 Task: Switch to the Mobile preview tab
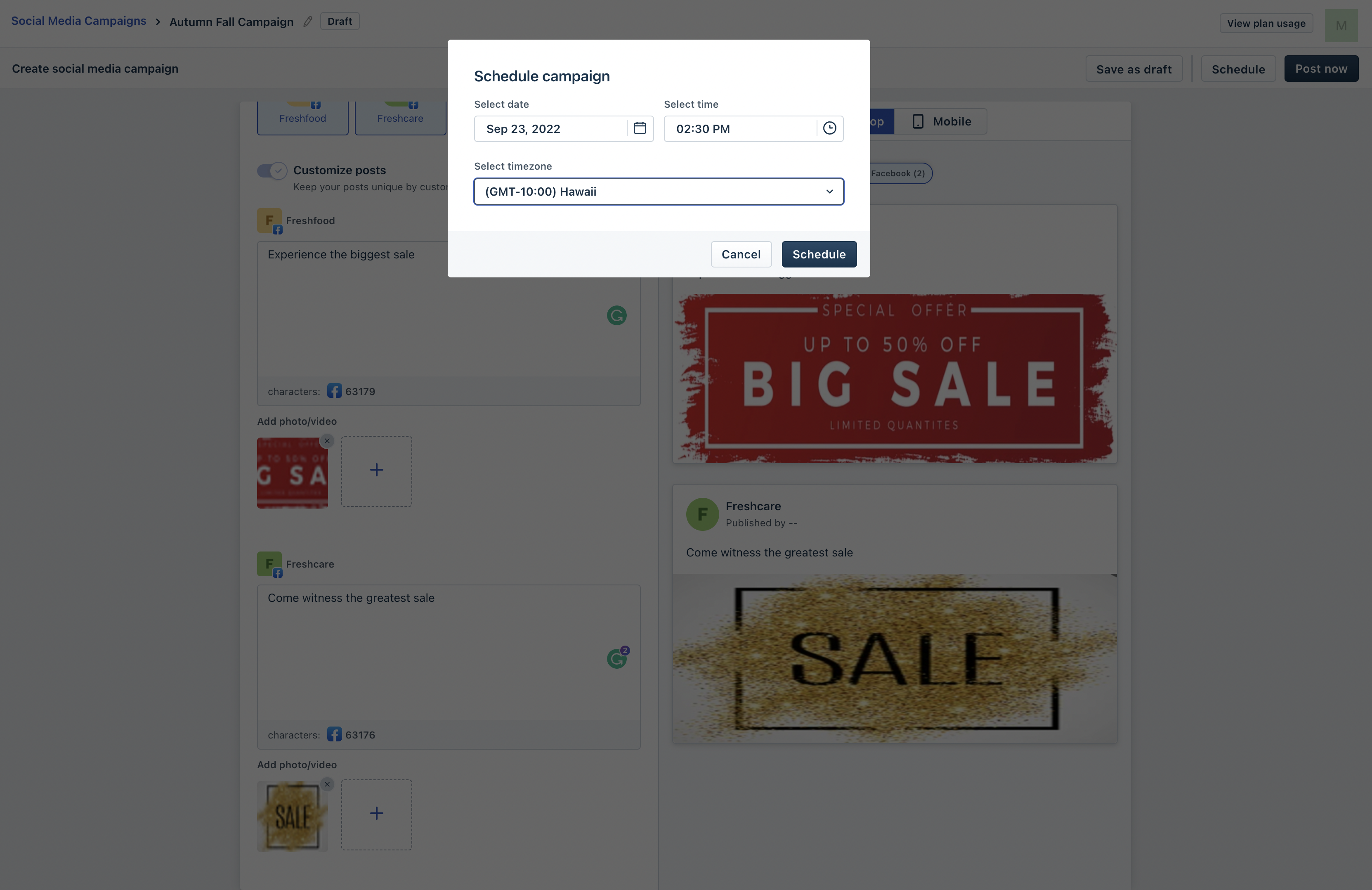pos(941,121)
